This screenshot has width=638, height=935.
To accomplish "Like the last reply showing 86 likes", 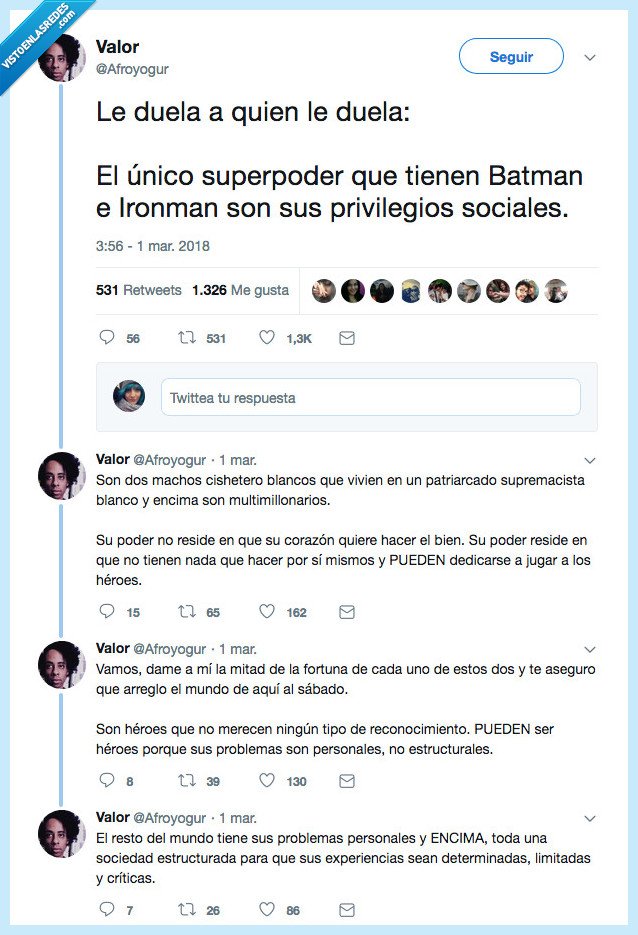I will click(267, 910).
